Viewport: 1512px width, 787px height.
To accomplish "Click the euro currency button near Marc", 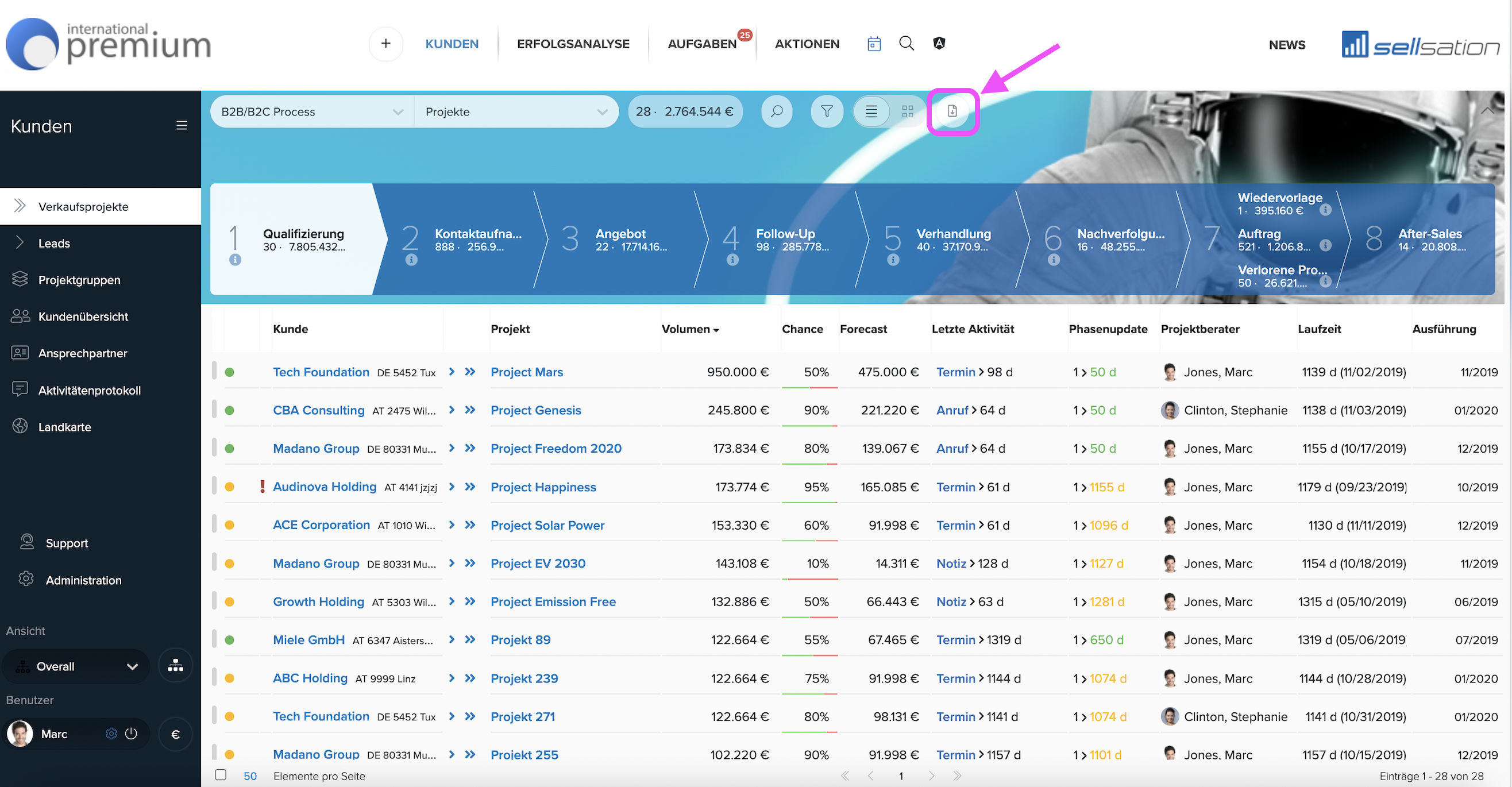I will point(176,734).
